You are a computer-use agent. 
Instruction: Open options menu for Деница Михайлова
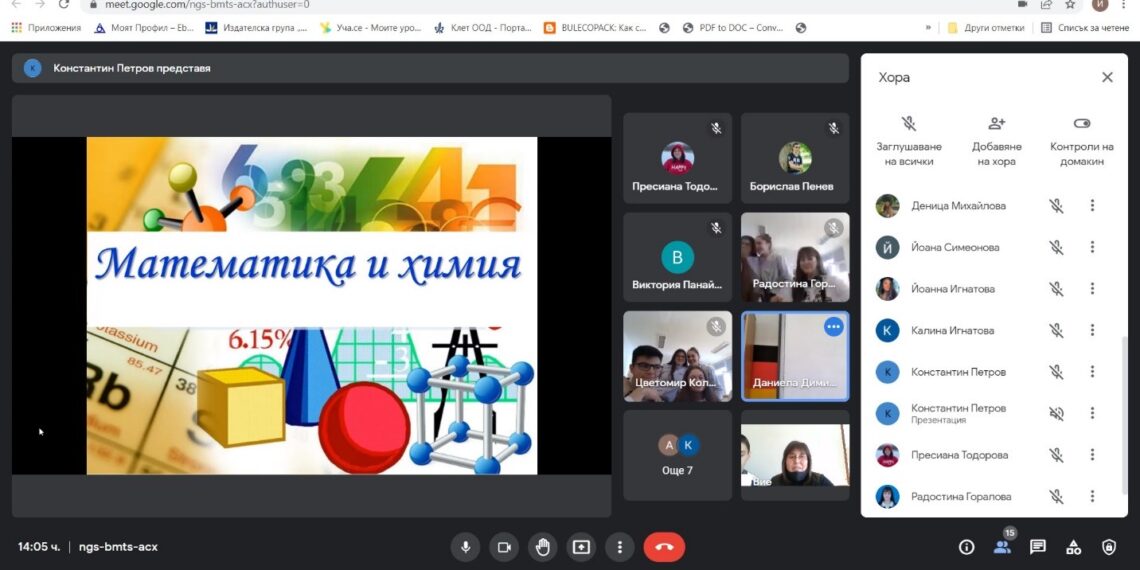1092,206
